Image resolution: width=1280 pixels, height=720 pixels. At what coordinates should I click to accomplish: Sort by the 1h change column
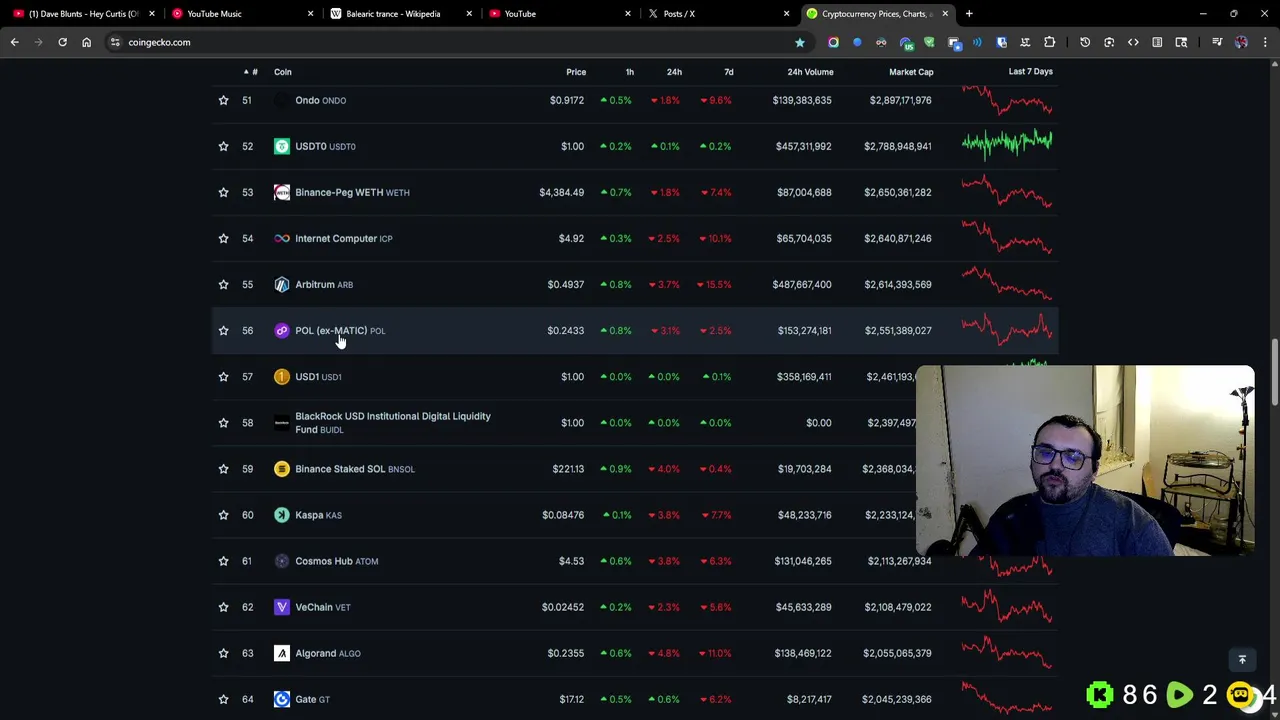coord(629,72)
